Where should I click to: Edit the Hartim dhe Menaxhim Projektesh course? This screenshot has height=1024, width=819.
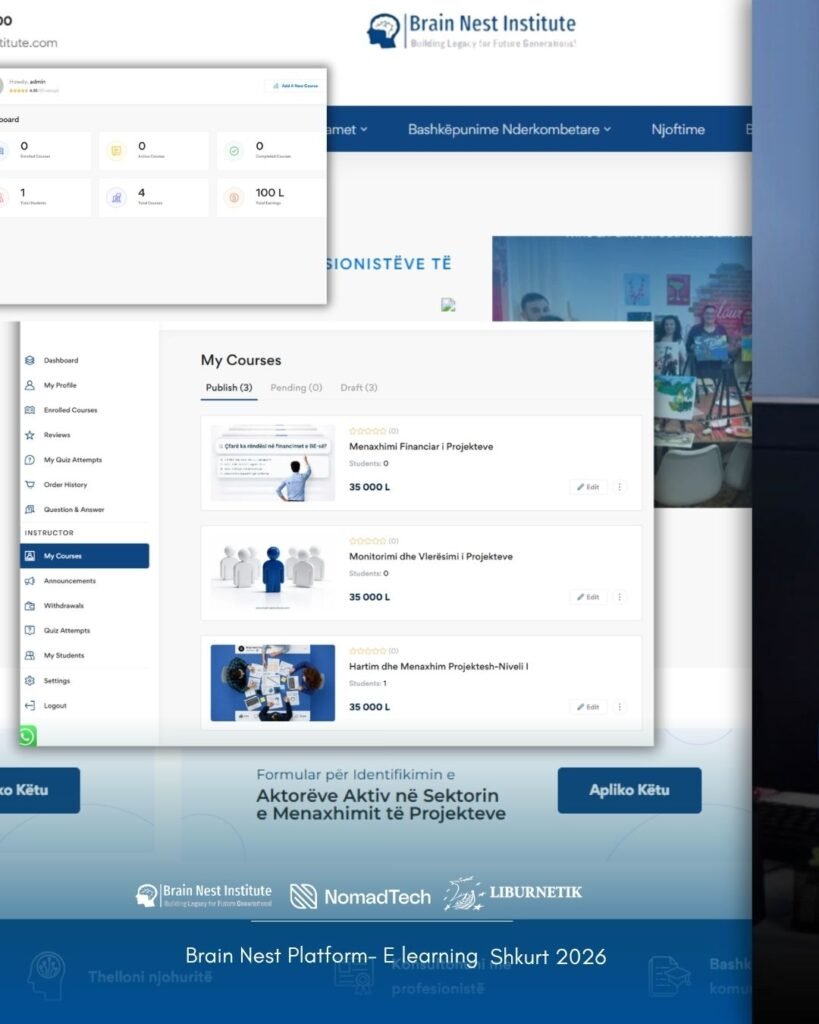point(588,707)
